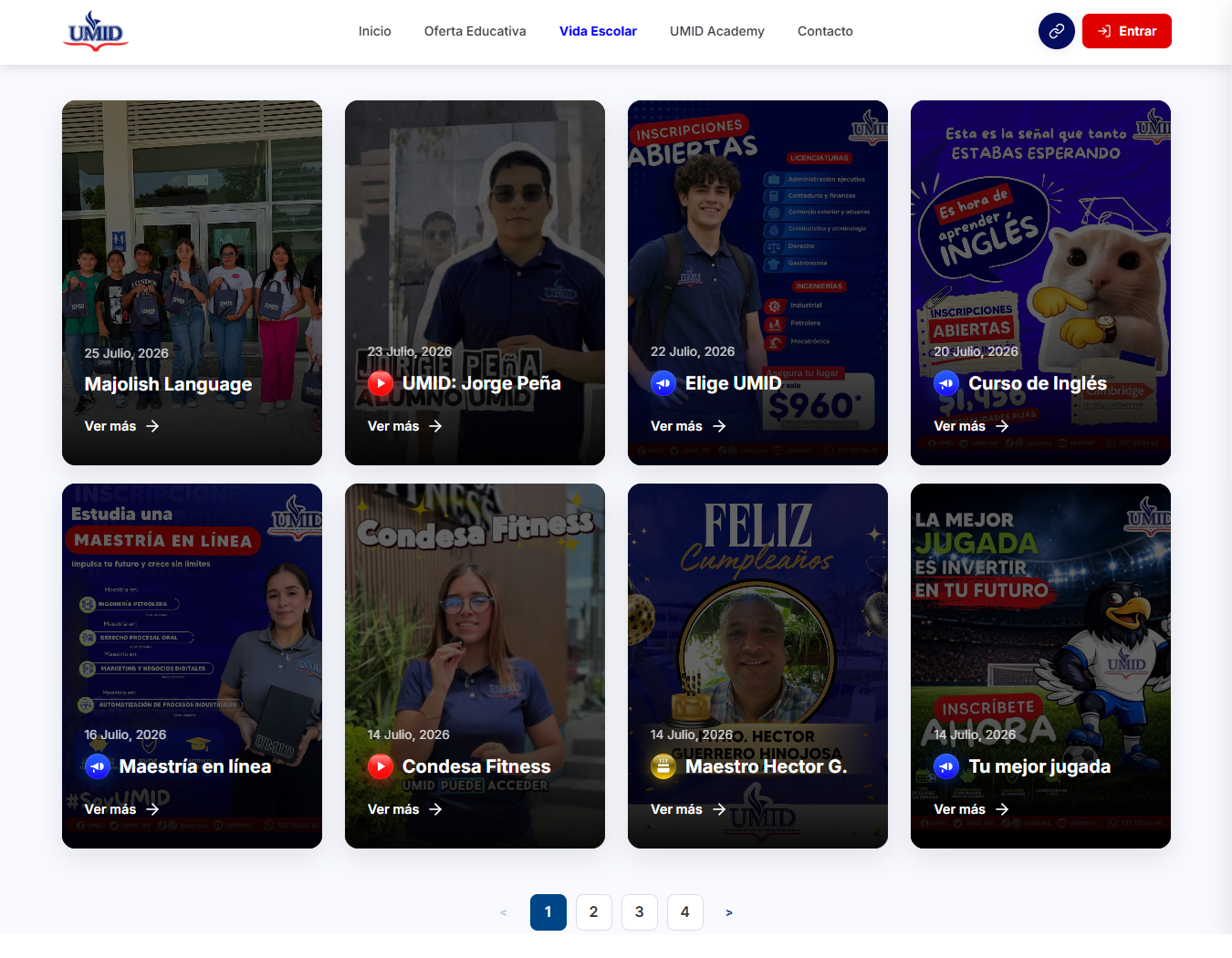Go to the next pagination page arrow
Image resolution: width=1232 pixels, height=958 pixels.
pyautogui.click(x=729, y=912)
